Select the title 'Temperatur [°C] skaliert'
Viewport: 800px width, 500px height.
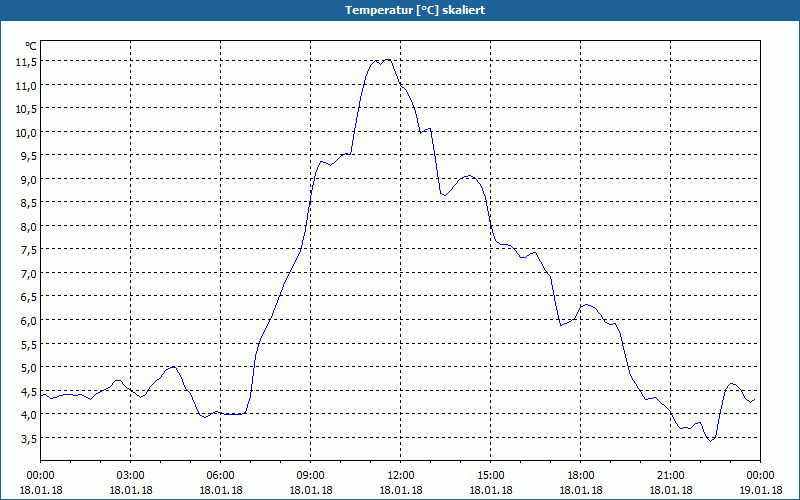[x=415, y=10]
